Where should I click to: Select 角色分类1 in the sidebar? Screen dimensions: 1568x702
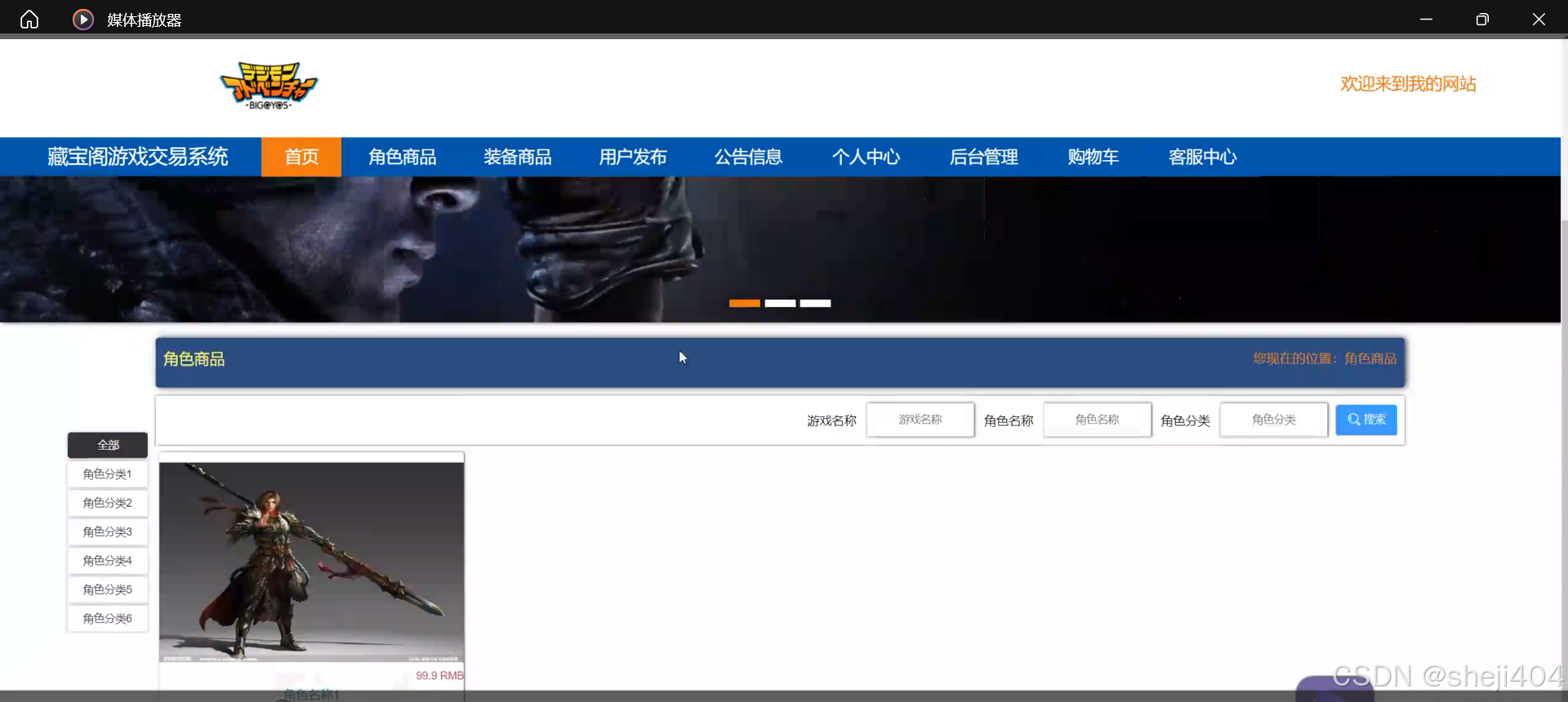pyautogui.click(x=108, y=474)
